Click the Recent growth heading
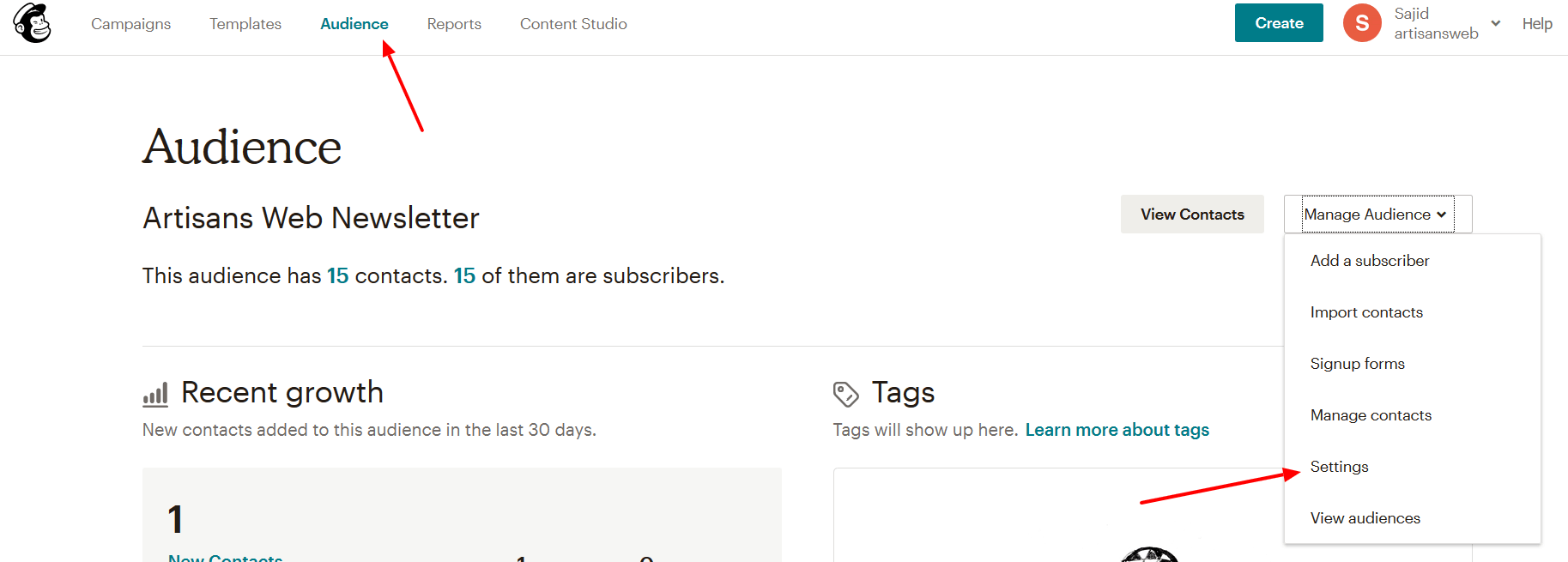Image resolution: width=1568 pixels, height=562 pixels. click(x=282, y=392)
